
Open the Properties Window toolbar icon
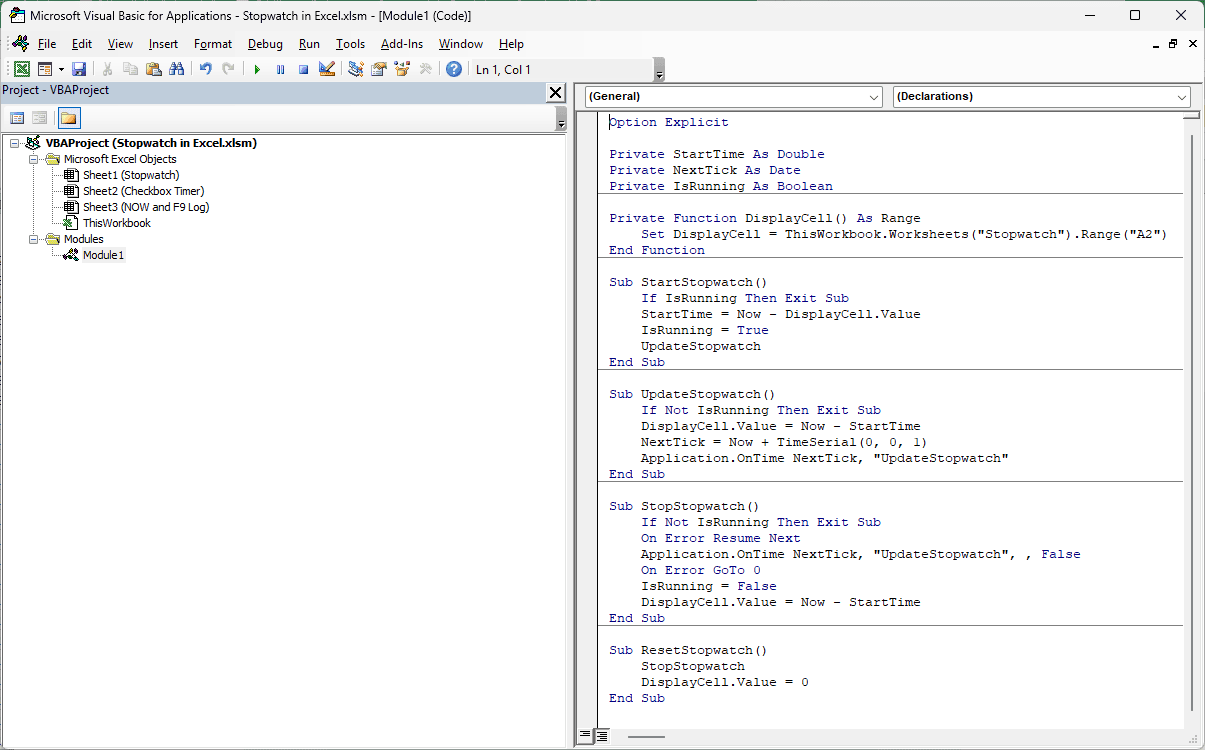(378, 69)
